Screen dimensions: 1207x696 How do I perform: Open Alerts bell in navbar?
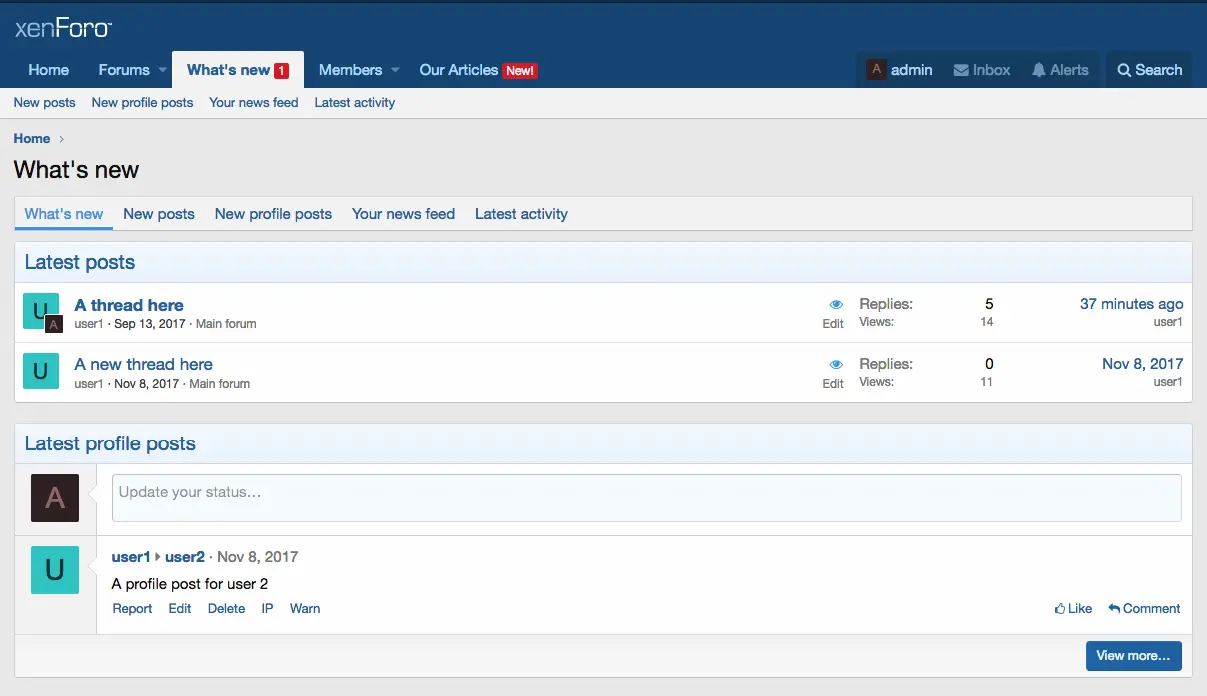(x=1039, y=70)
